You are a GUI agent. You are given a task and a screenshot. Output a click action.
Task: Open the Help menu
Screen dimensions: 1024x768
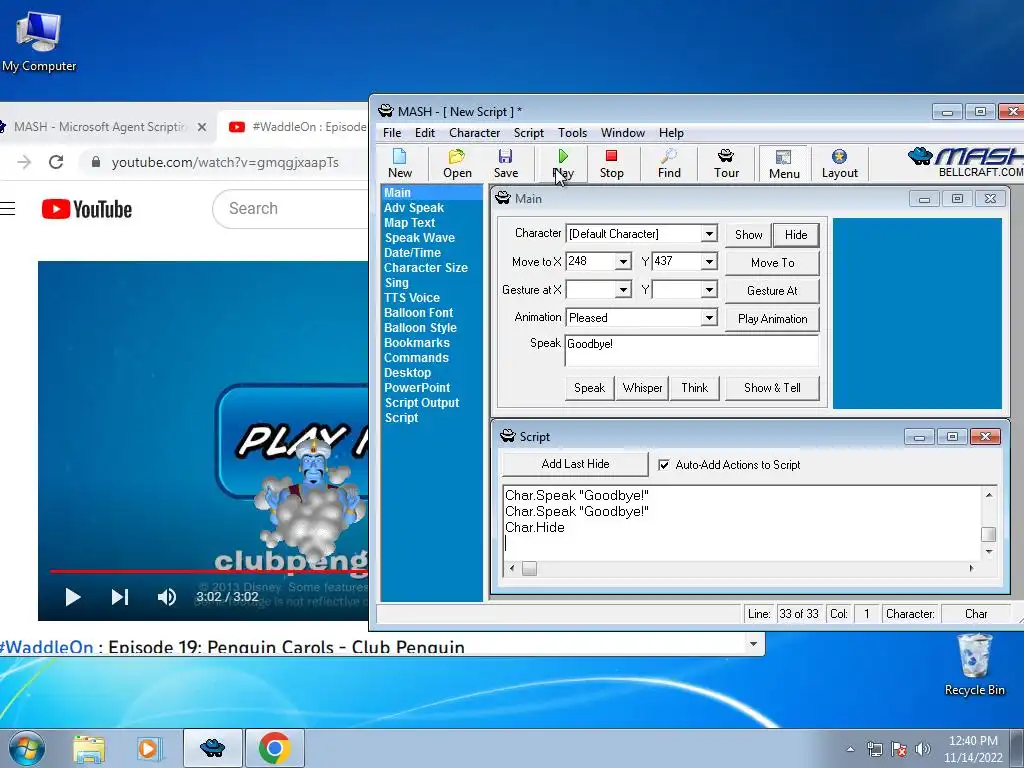pyautogui.click(x=671, y=133)
